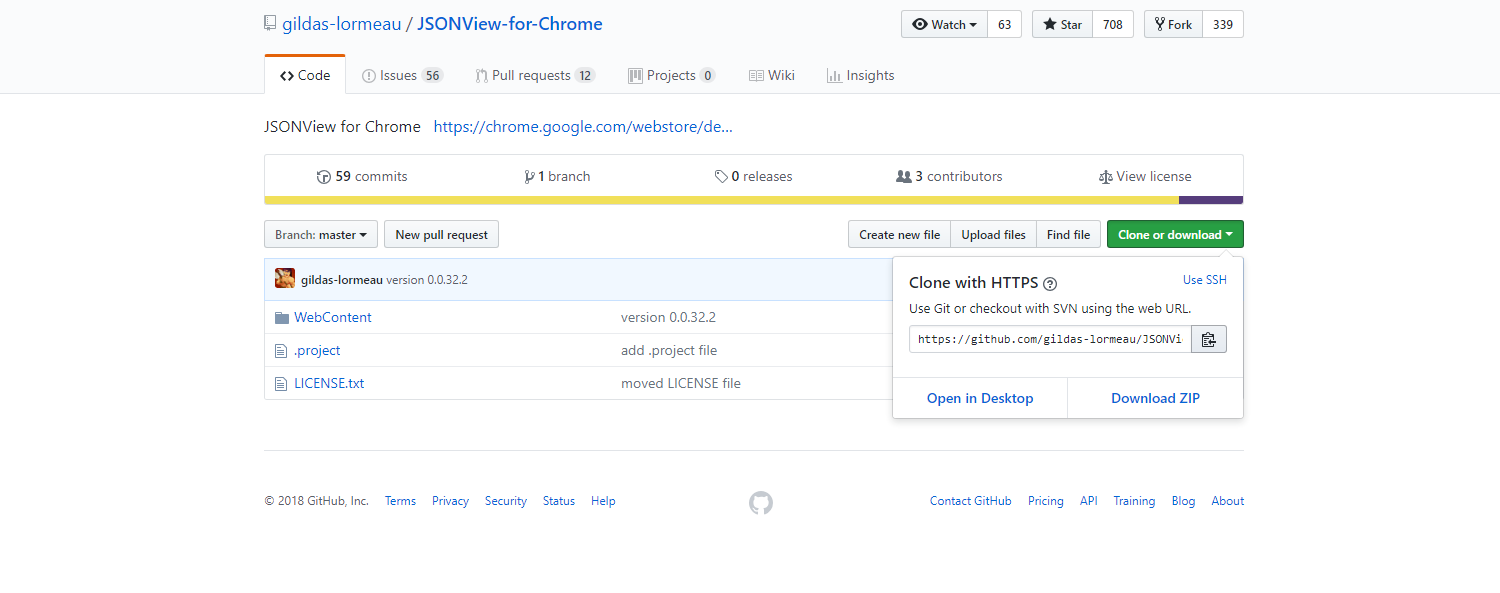This screenshot has height=593, width=1500.
Task: Click the WebContent folder icon
Action: coord(281,317)
